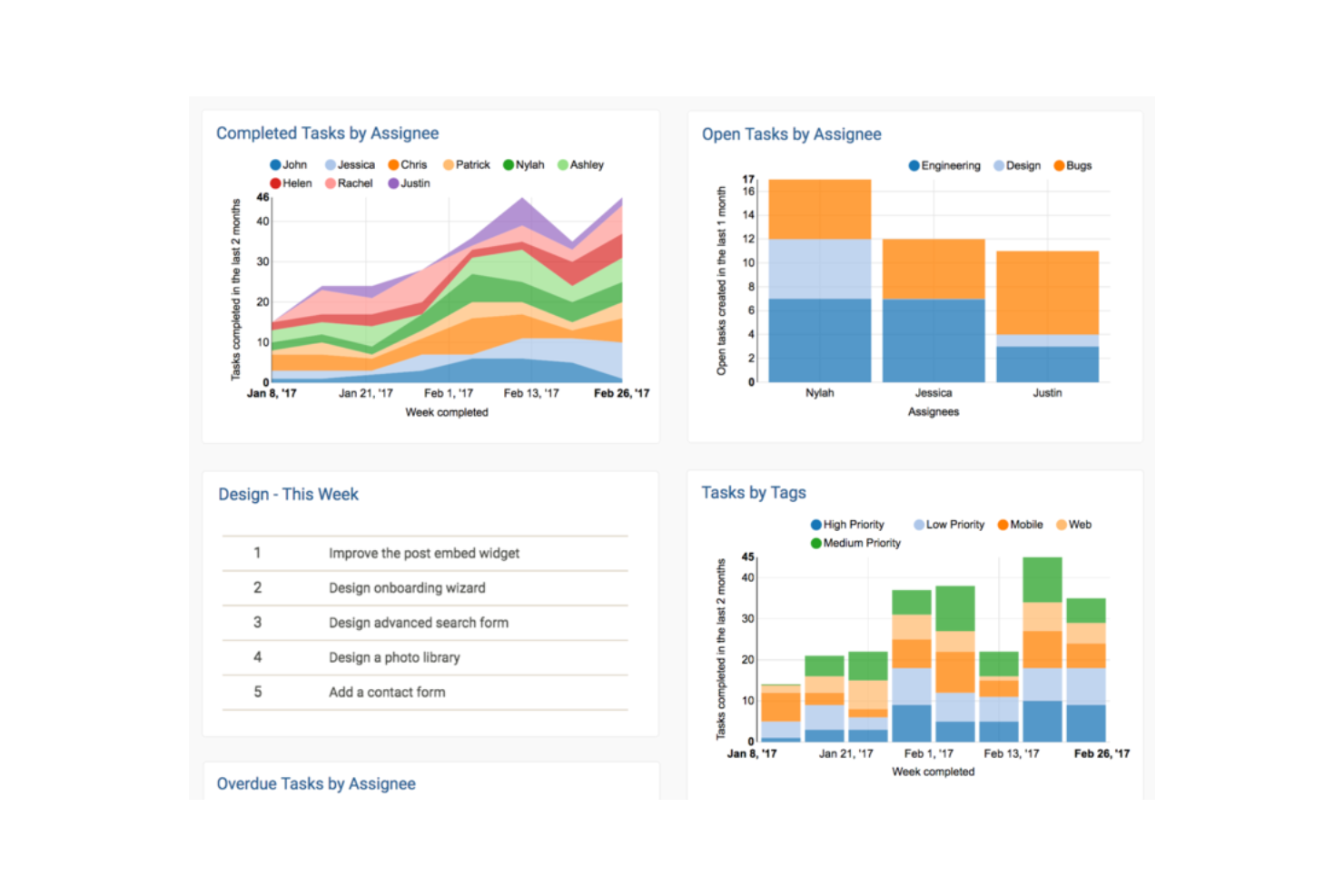This screenshot has height=896, width=1344.
Task: Select "Improve the post embed widget" task
Action: pyautogui.click(x=423, y=553)
